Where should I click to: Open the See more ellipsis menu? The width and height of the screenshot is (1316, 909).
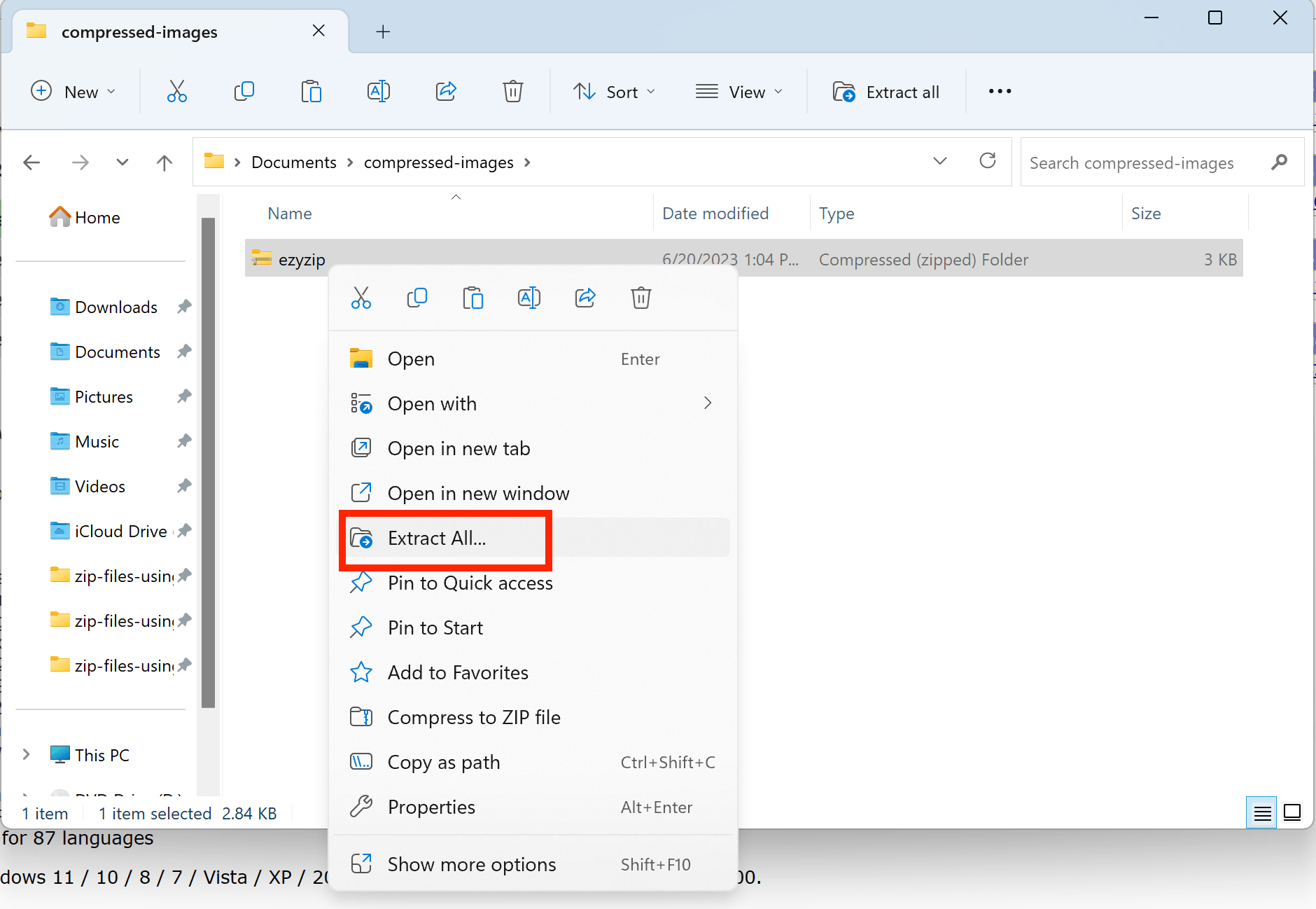click(999, 91)
